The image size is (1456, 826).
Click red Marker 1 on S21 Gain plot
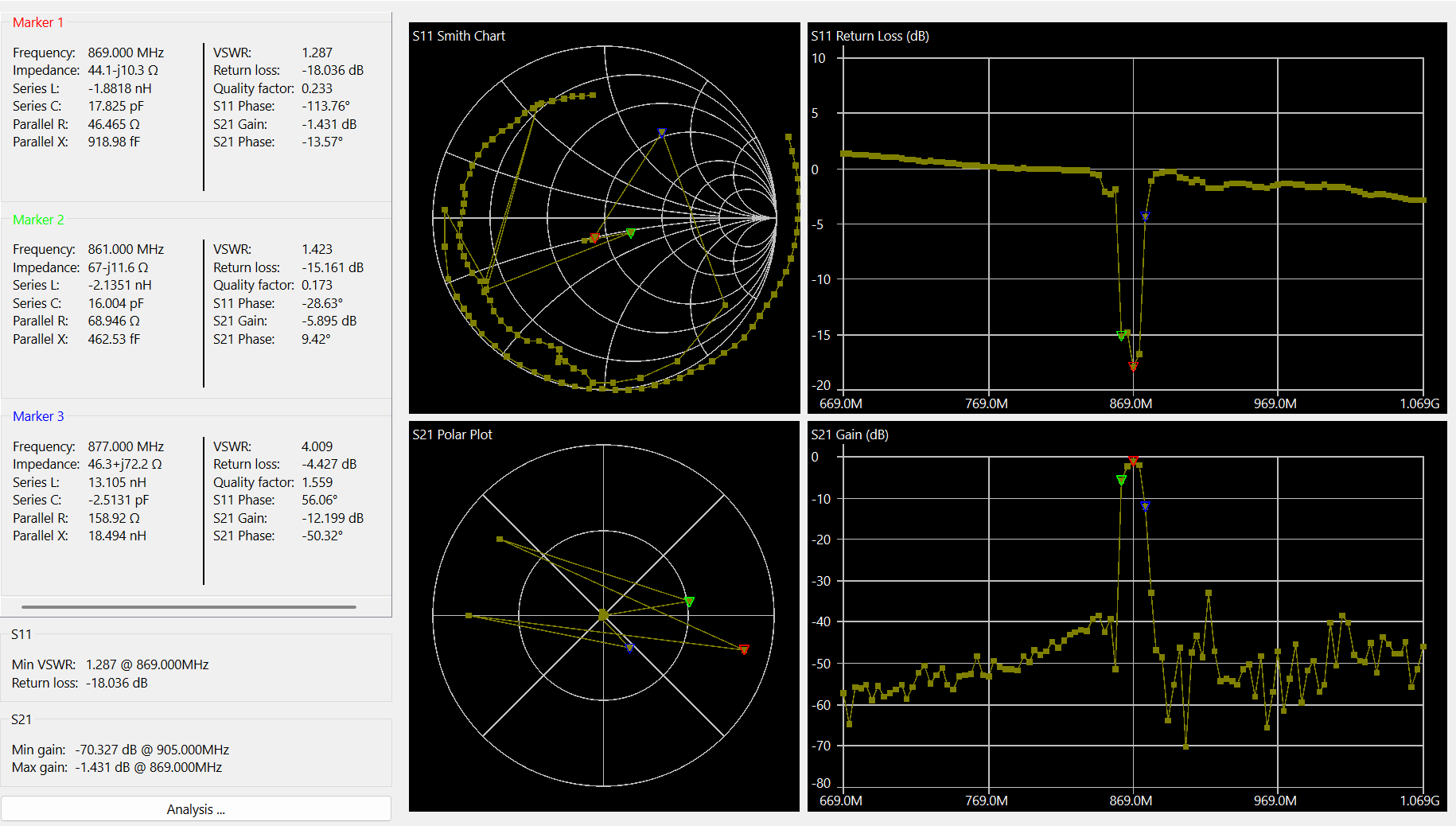(x=1133, y=461)
